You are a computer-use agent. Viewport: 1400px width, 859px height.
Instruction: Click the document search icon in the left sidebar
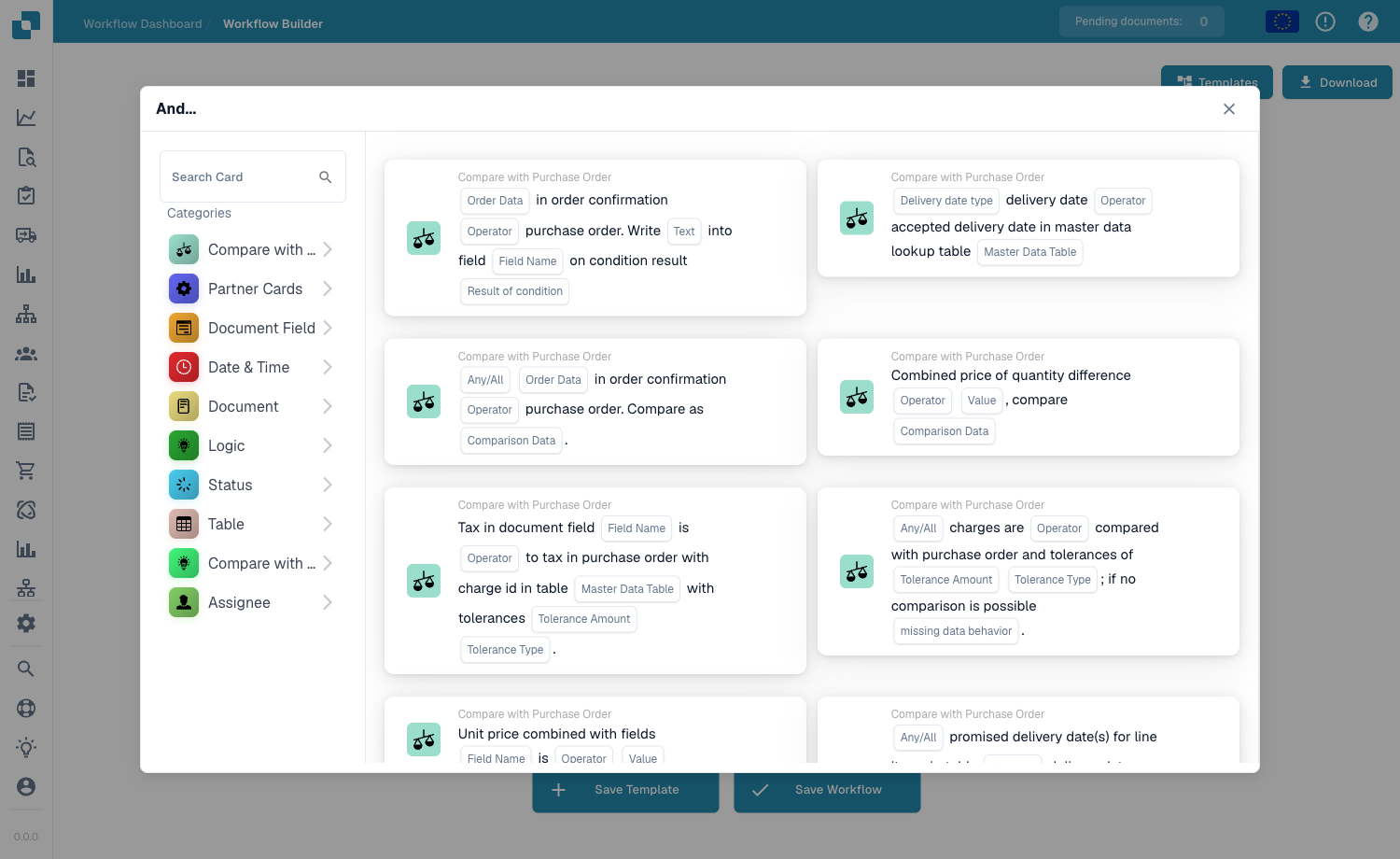tap(26, 157)
